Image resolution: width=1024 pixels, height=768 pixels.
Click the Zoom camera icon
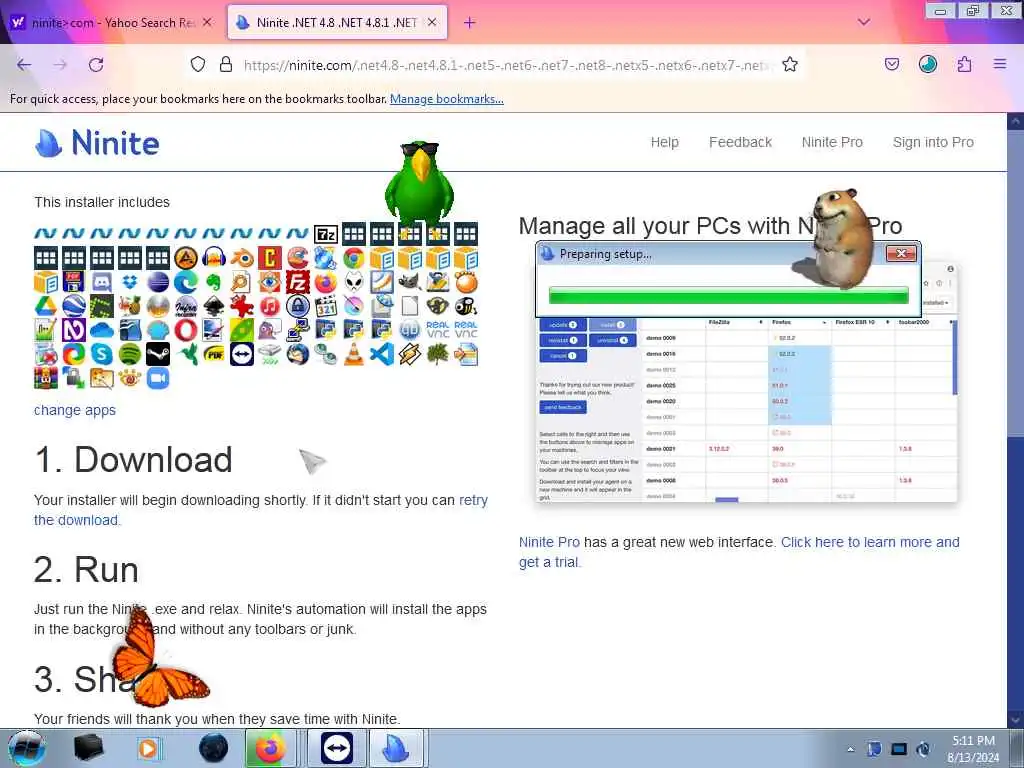pyautogui.click(x=158, y=377)
